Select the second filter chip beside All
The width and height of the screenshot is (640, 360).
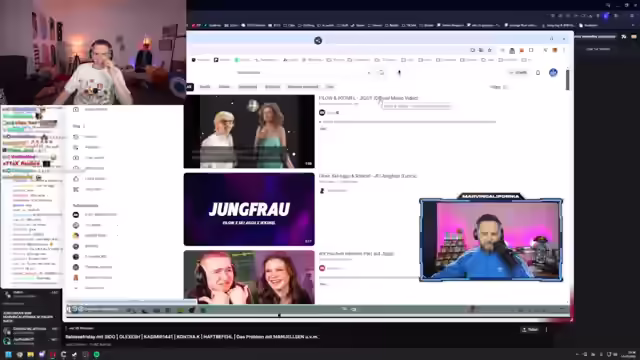(x=205, y=87)
